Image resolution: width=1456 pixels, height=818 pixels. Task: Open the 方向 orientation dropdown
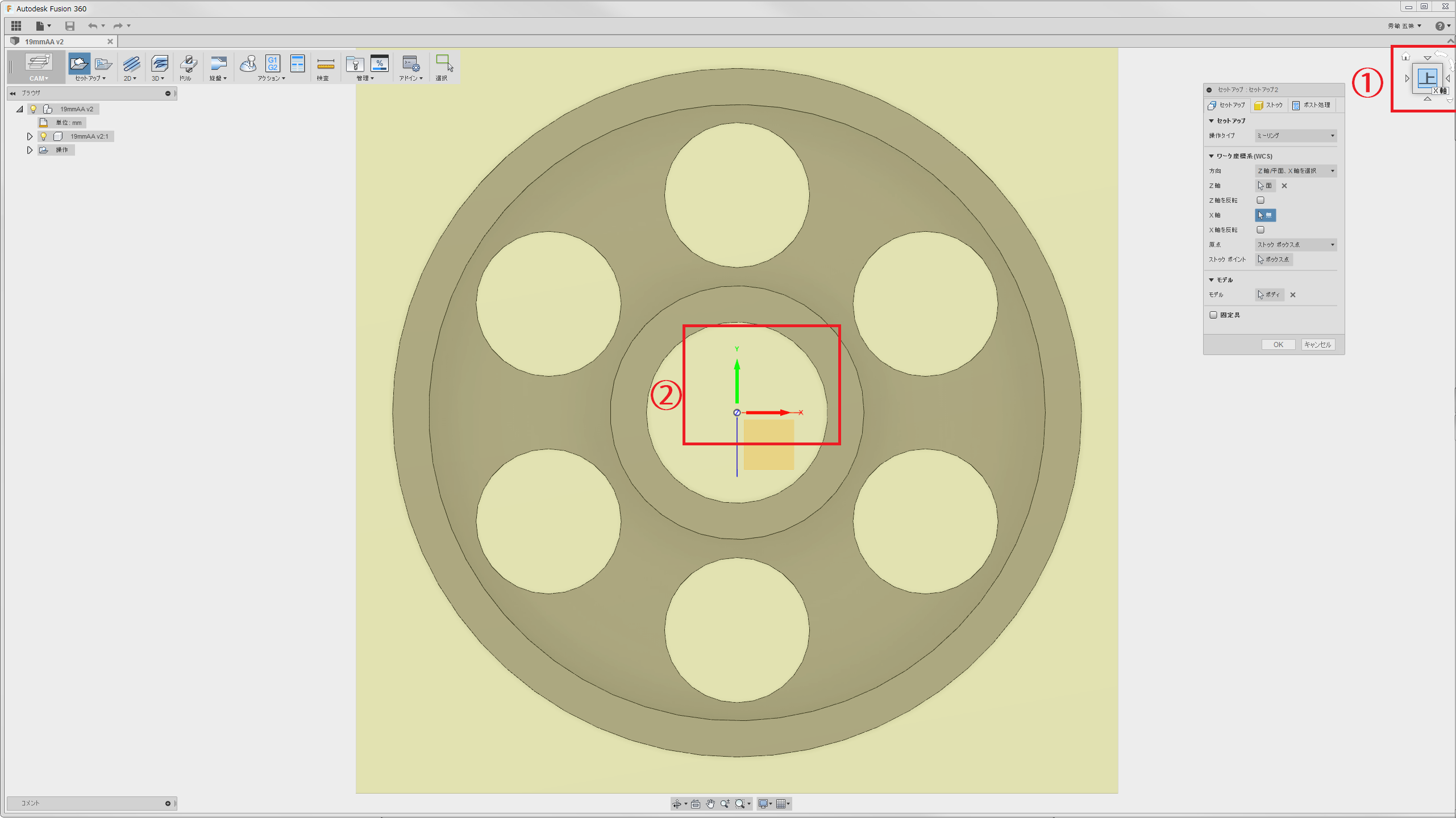pyautogui.click(x=1295, y=171)
